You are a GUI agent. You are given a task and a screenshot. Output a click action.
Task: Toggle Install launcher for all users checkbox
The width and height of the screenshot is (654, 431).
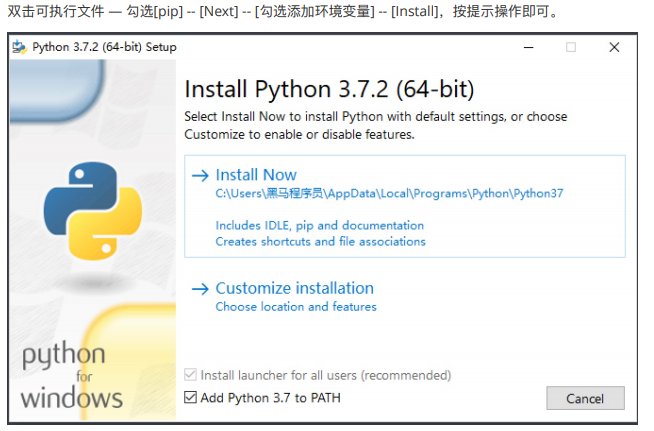coord(191,375)
